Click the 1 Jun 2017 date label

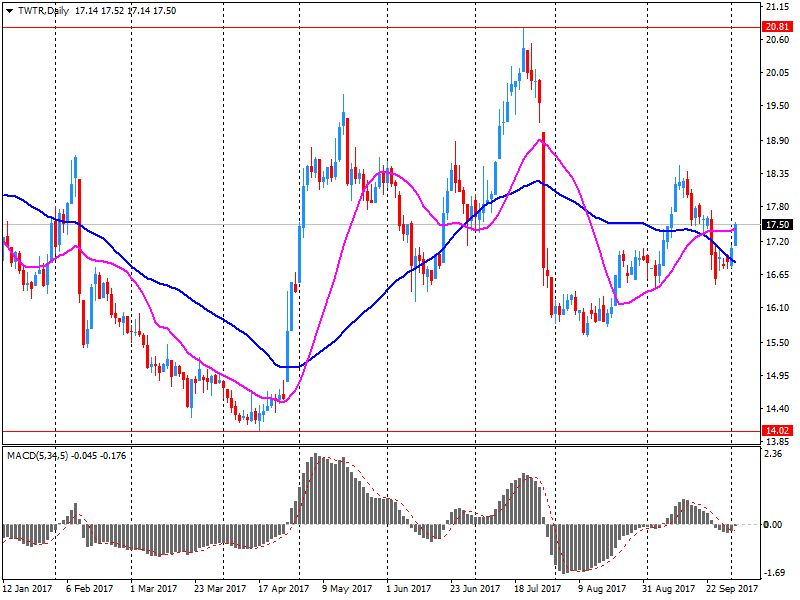tap(409, 589)
